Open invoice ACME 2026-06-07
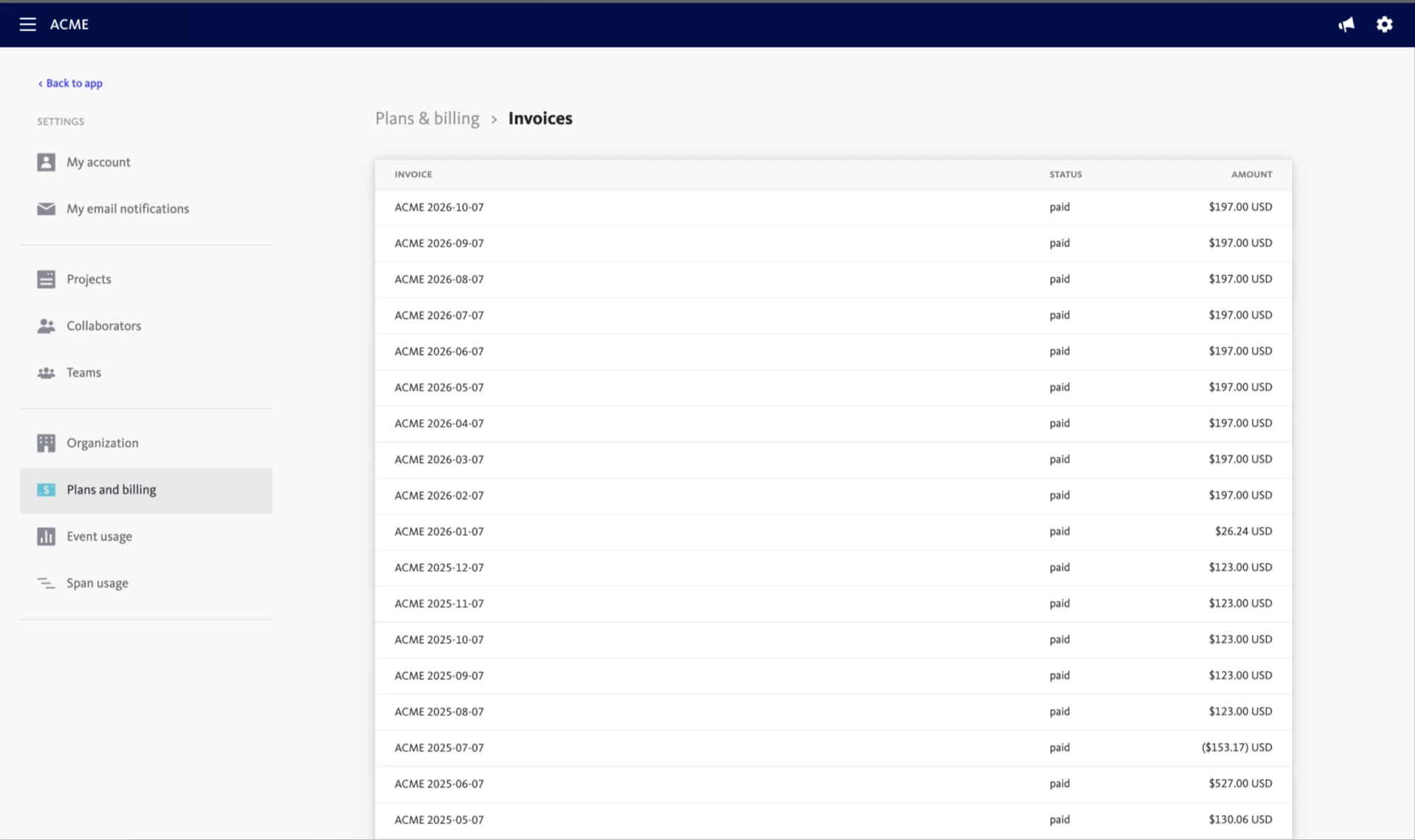Image resolution: width=1415 pixels, height=840 pixels. click(439, 351)
